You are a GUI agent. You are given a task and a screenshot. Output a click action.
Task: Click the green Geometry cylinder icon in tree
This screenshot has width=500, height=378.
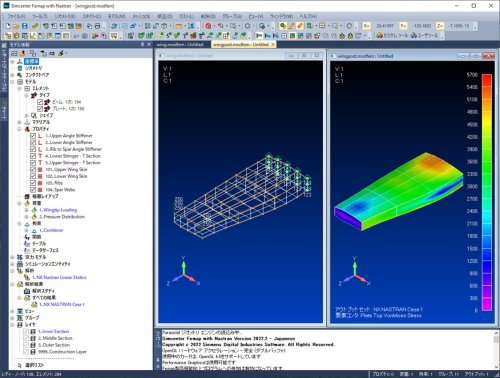point(20,68)
